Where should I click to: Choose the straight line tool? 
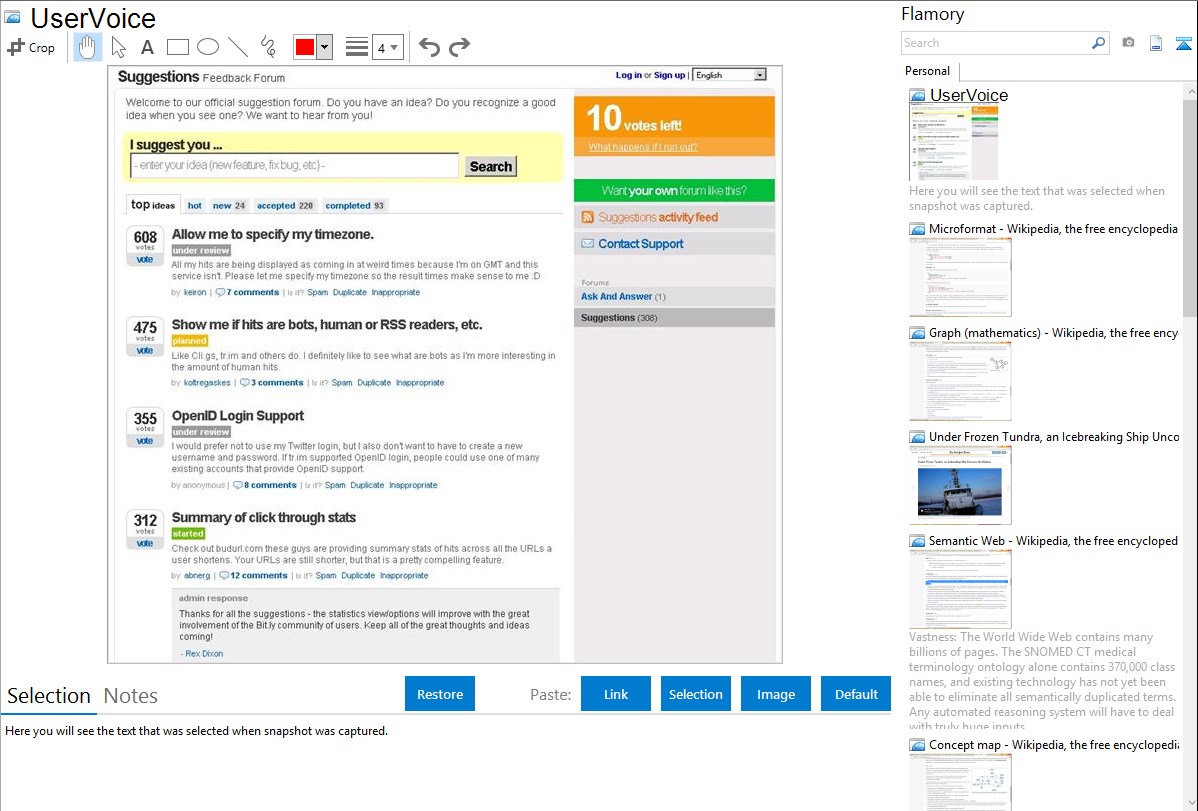click(x=238, y=47)
